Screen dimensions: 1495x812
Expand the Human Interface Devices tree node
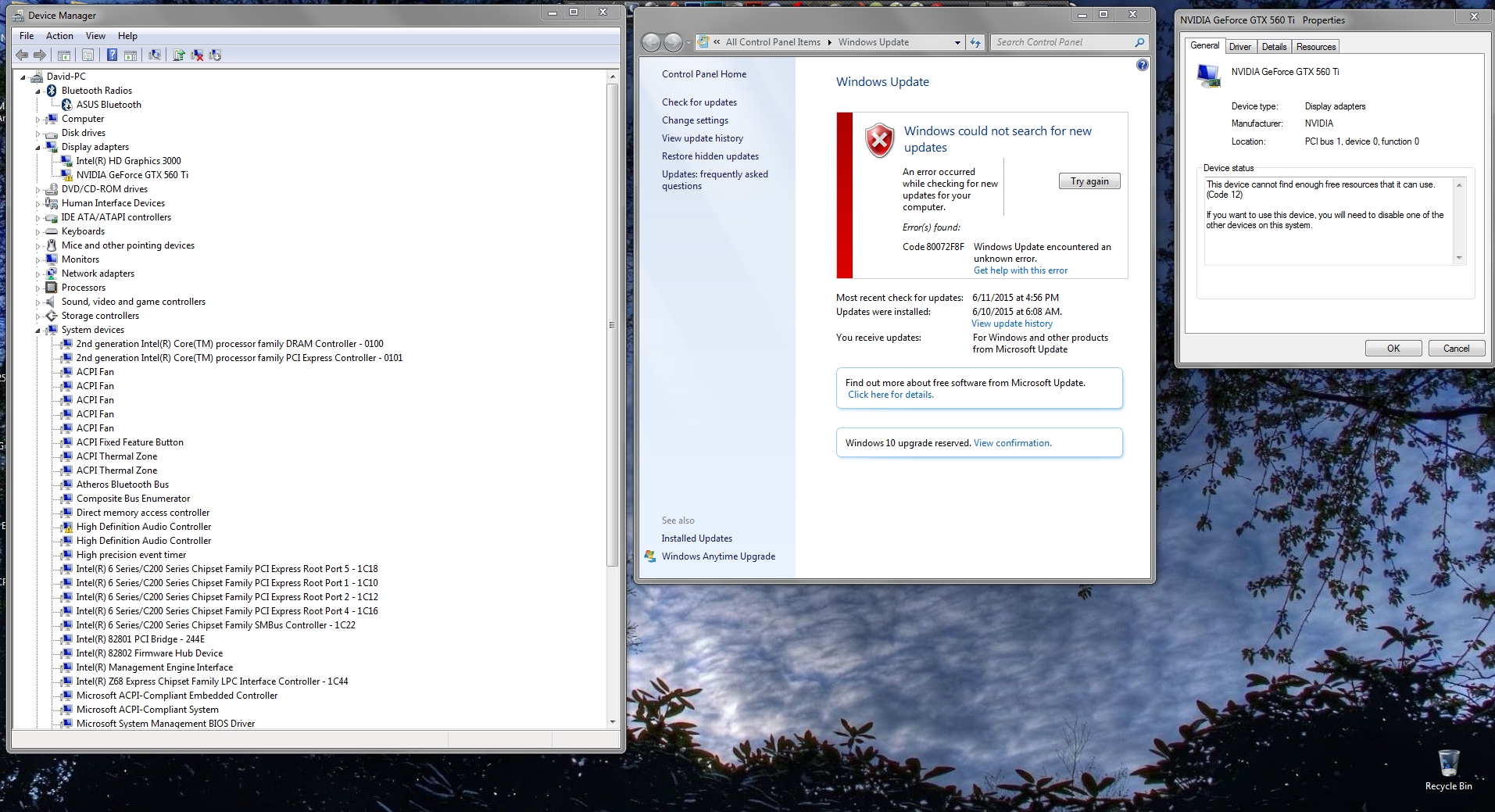(38, 203)
